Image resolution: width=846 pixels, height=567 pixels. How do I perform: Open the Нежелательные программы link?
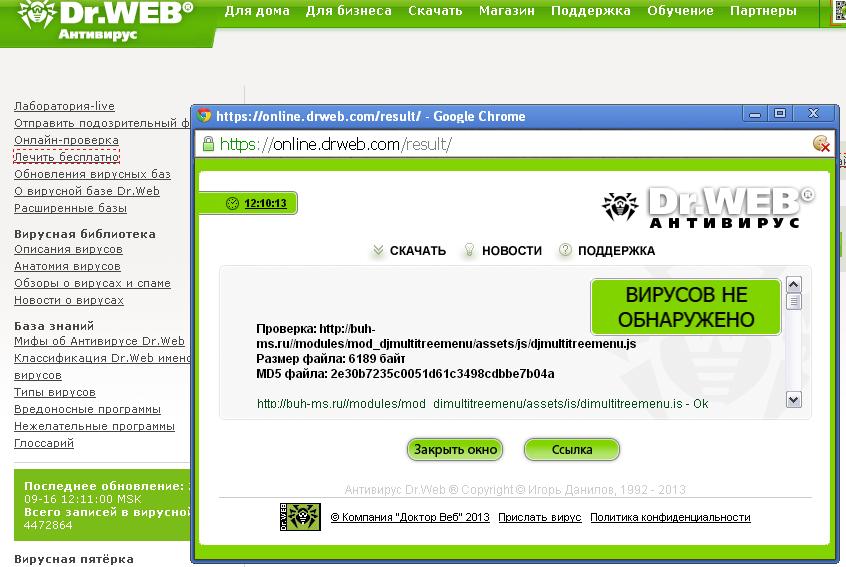pos(94,426)
